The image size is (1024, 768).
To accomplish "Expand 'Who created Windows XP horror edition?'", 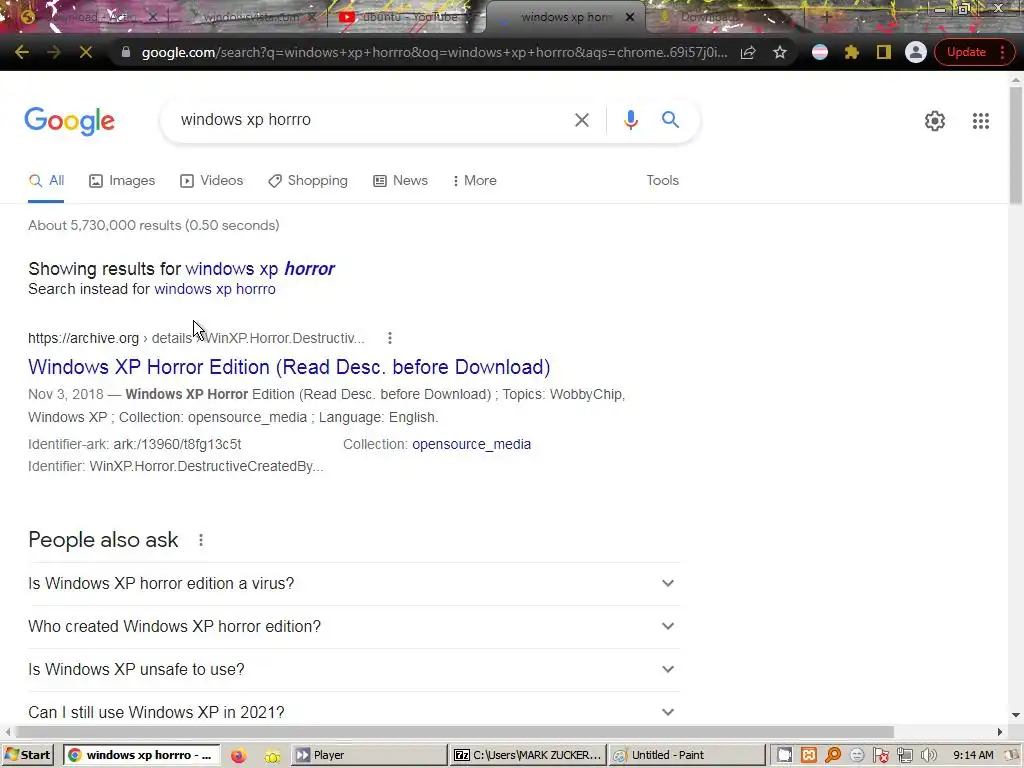I will pyautogui.click(x=354, y=626).
